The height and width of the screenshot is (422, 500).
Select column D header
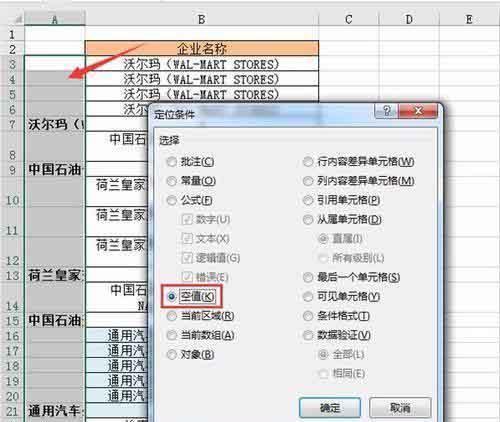pyautogui.click(x=409, y=19)
